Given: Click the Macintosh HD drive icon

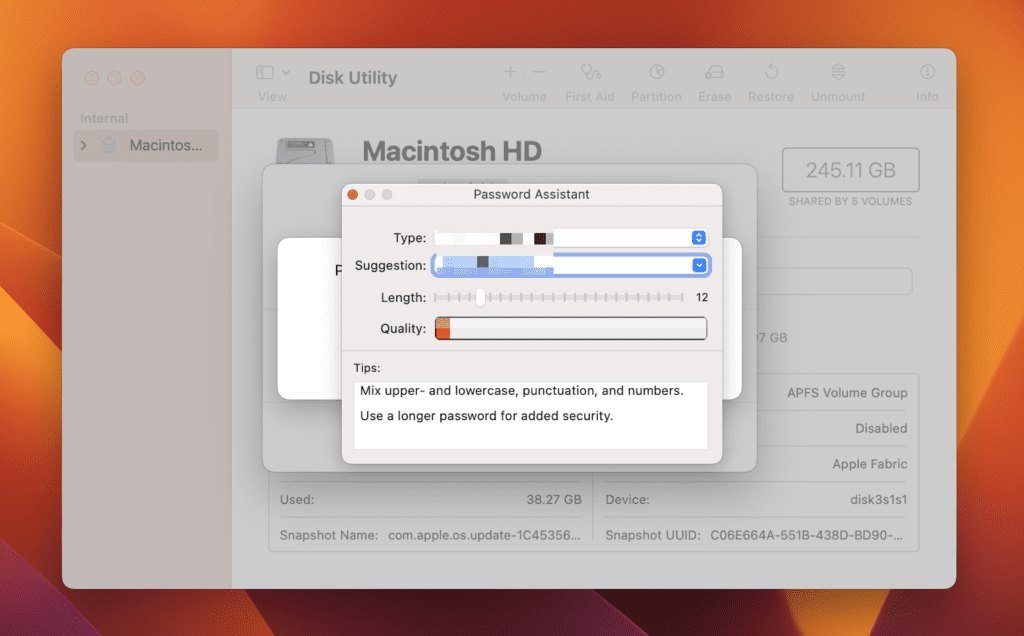Looking at the screenshot, I should point(305,151).
